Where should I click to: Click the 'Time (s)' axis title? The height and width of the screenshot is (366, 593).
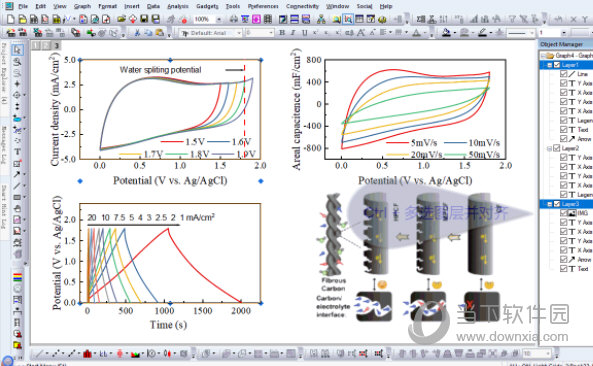click(168, 325)
